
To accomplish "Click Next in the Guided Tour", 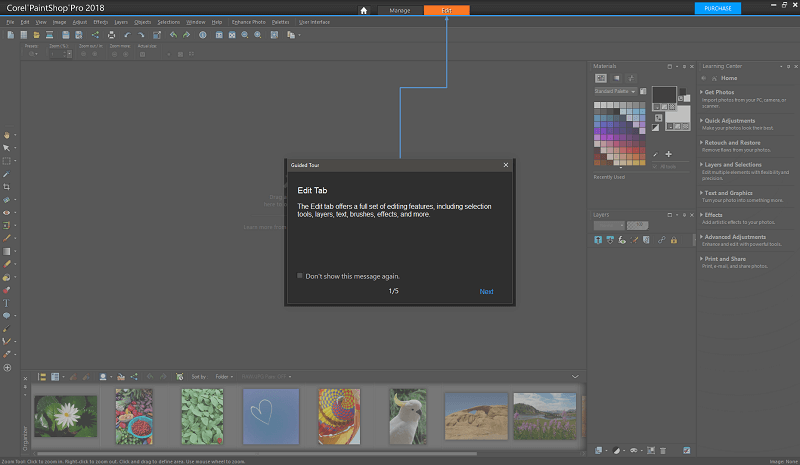I will (x=486, y=291).
